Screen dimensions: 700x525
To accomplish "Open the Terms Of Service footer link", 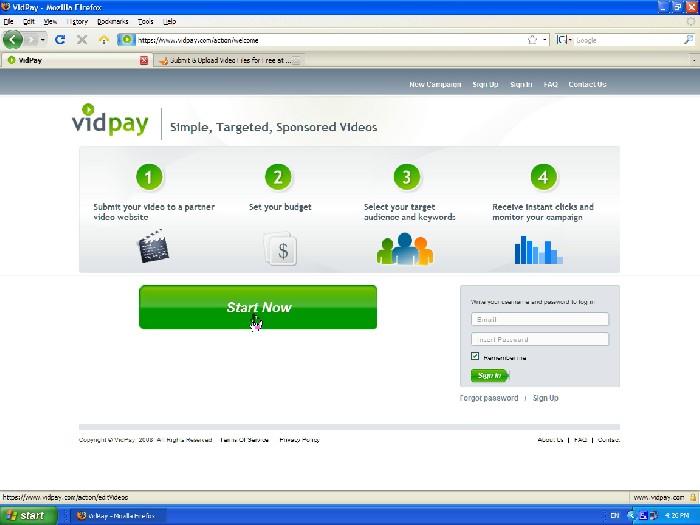I will (245, 440).
